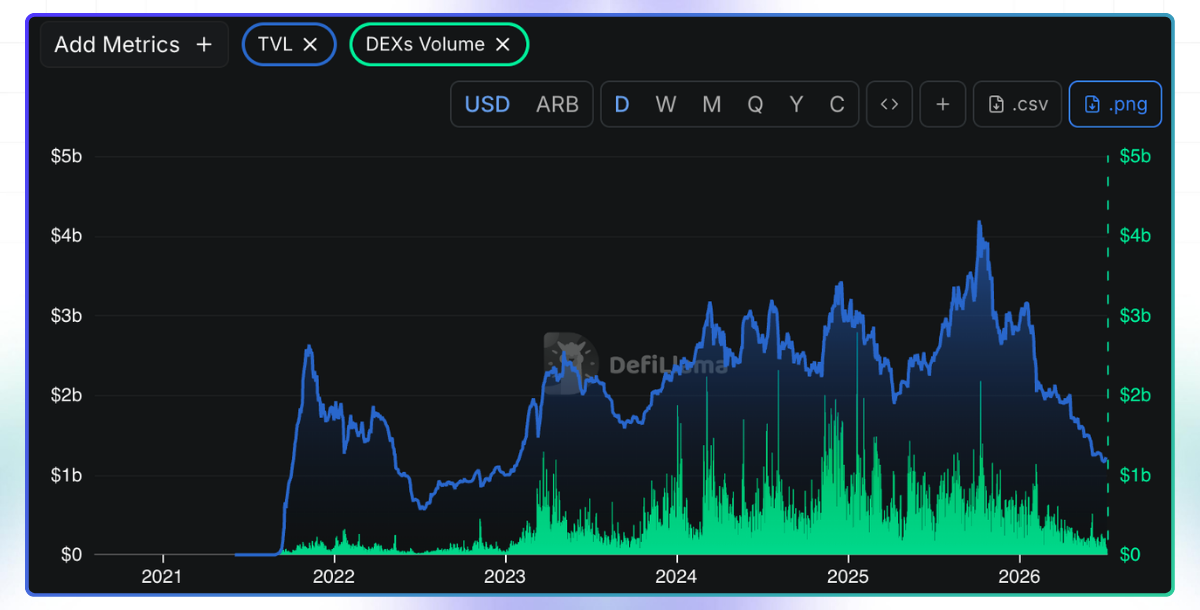Export the chart as .png
Viewport: 1200px width, 610px height.
(x=1116, y=104)
